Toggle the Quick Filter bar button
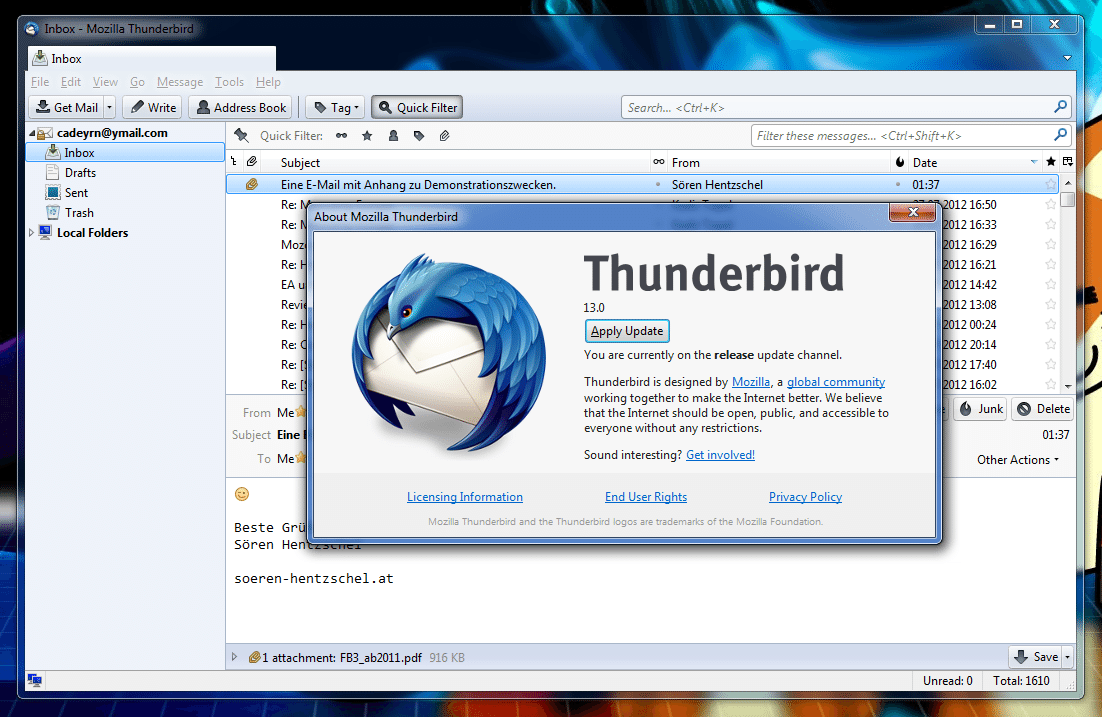 [417, 108]
